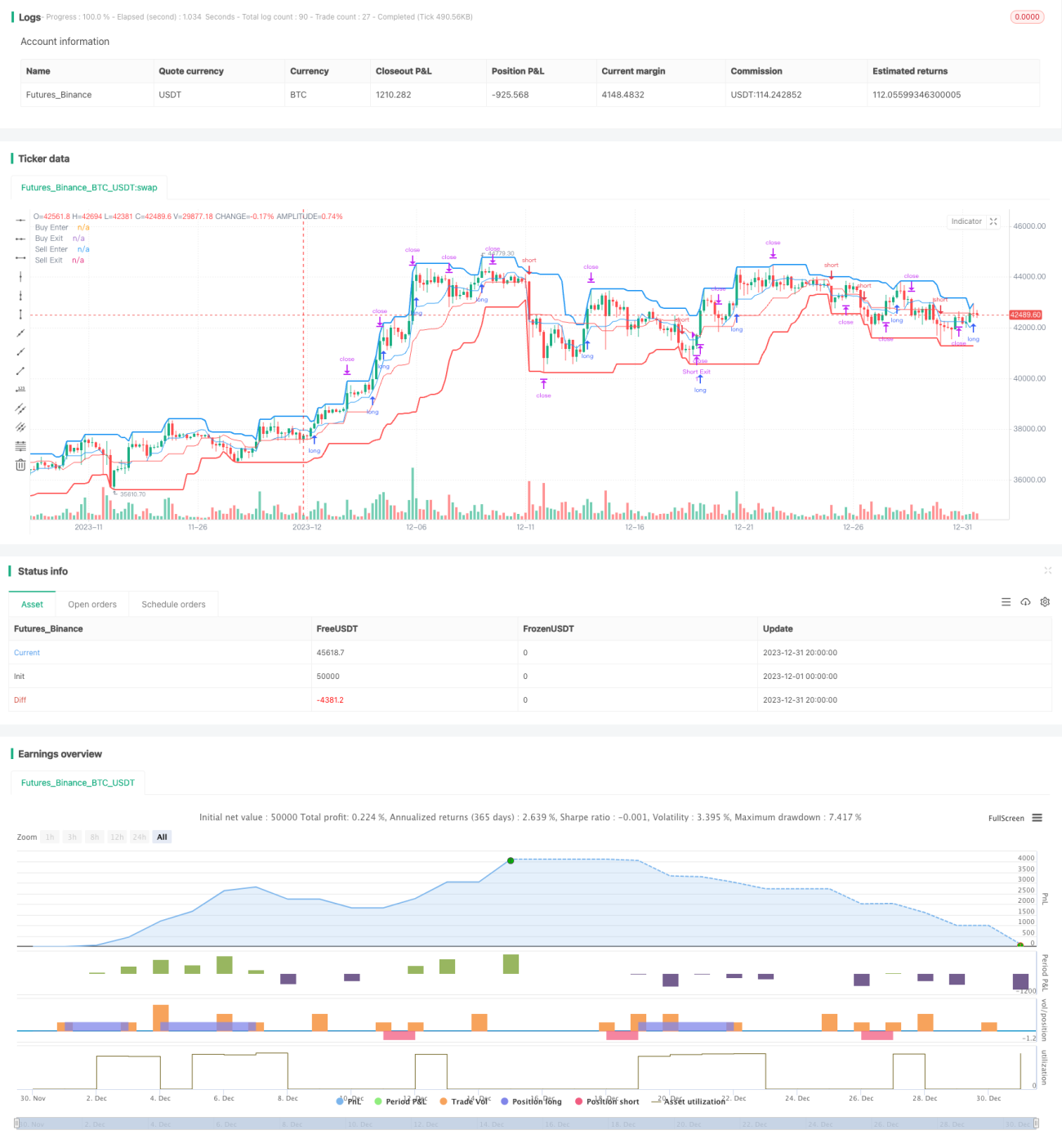Screen dimensions: 1062x1148
Task: Download status data via cloud icon
Action: click(1025, 602)
